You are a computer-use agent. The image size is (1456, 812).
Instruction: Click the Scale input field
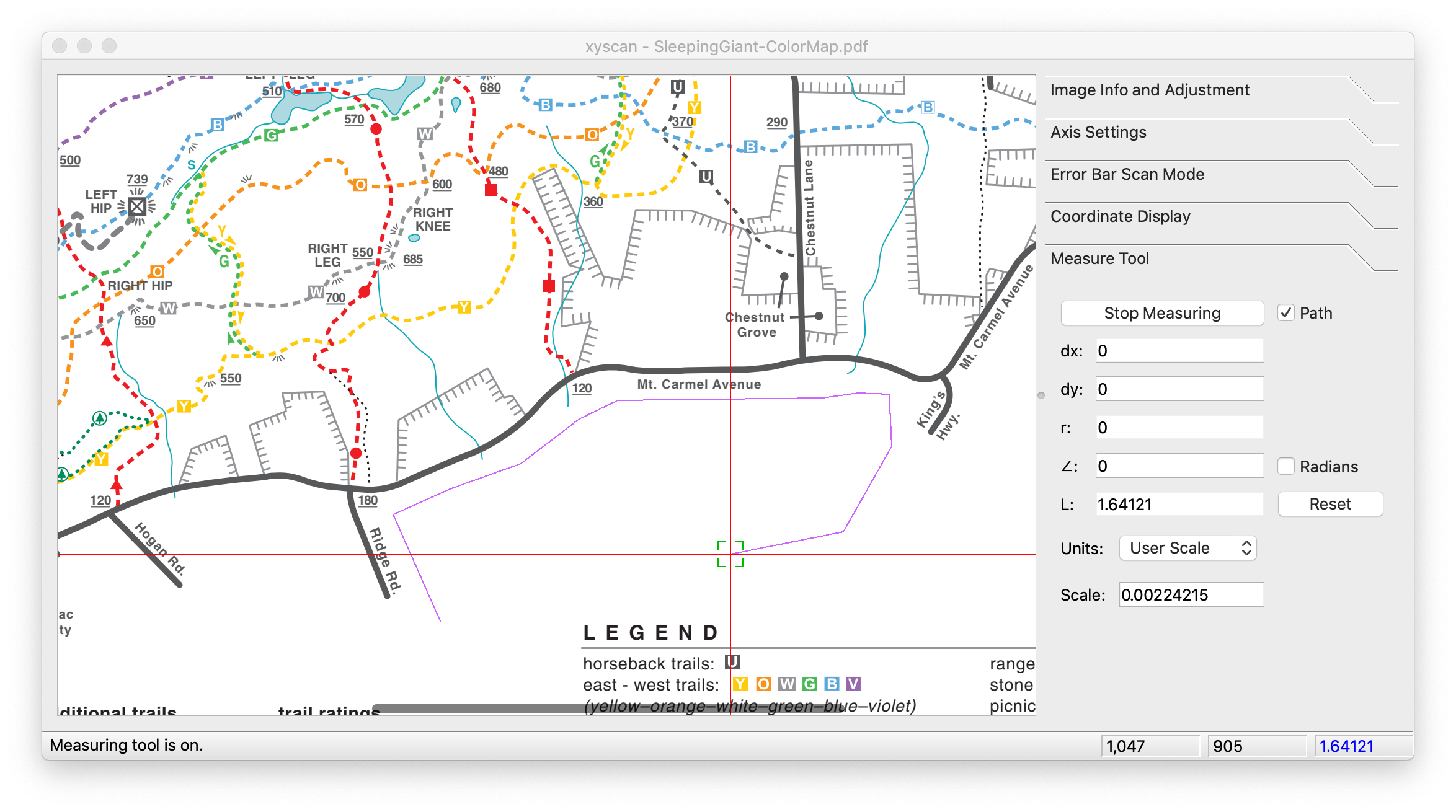point(1191,595)
